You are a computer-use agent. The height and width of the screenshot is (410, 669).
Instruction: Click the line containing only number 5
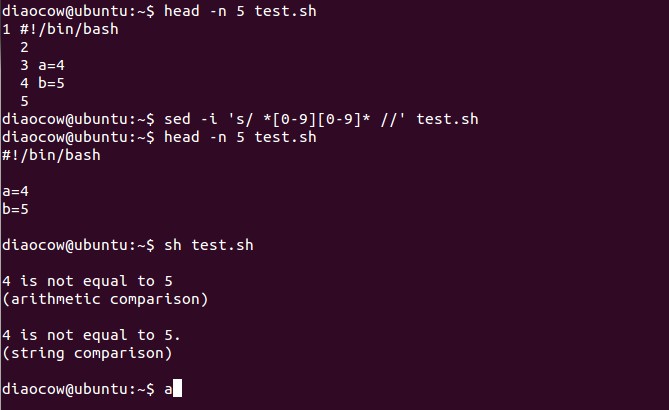24,101
